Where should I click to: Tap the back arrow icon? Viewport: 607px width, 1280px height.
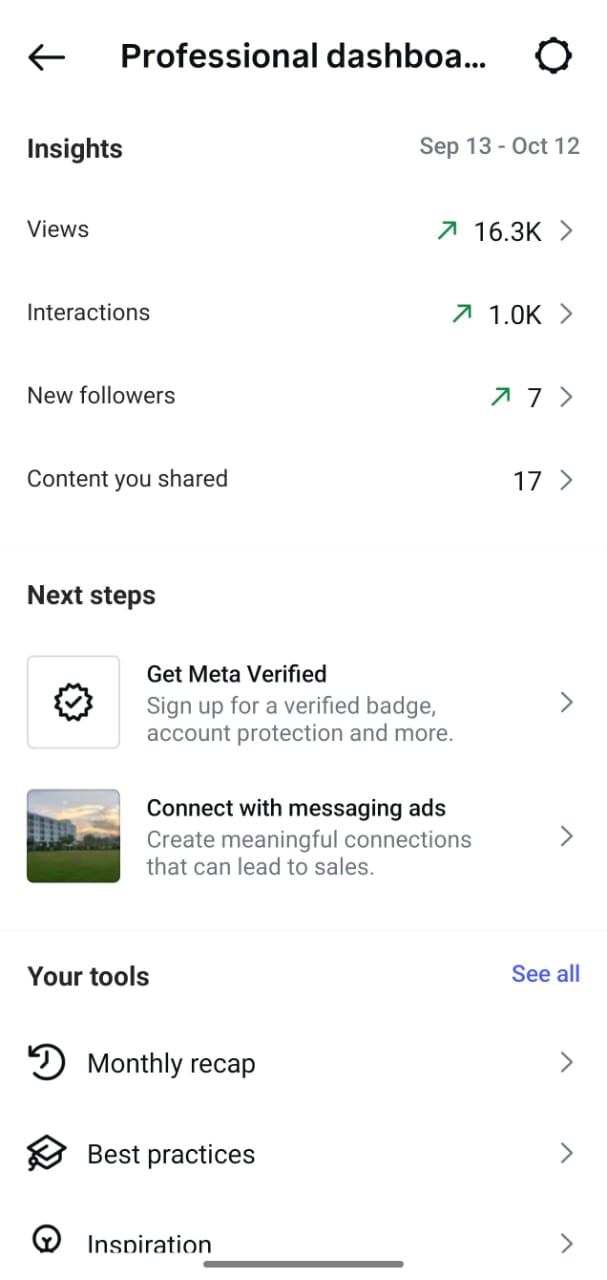pyautogui.click(x=46, y=58)
